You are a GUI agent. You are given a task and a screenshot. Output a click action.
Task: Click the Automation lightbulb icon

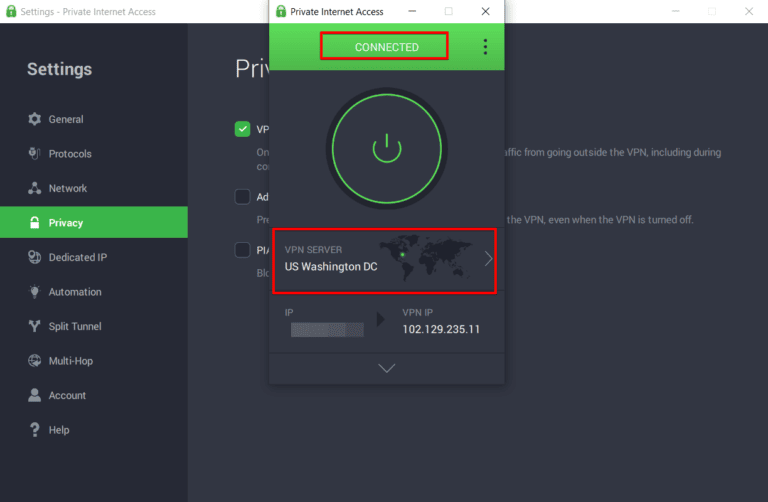[34, 292]
